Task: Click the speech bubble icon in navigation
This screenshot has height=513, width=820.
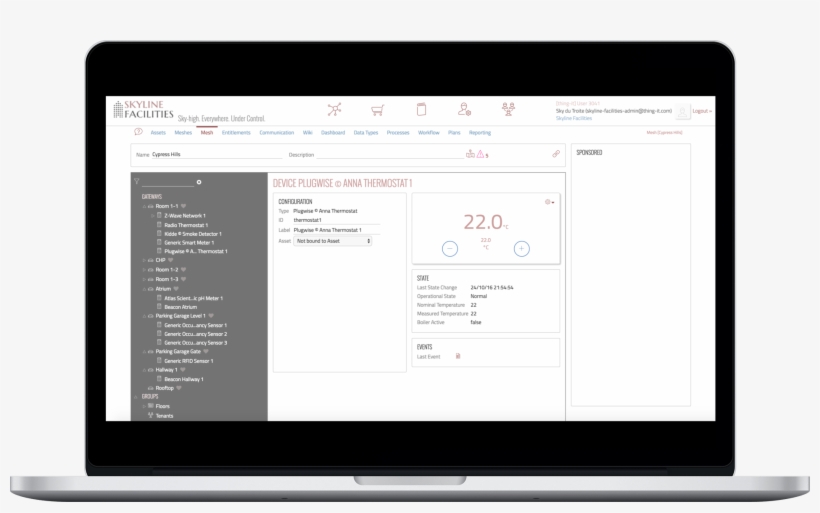Action: pos(138,132)
